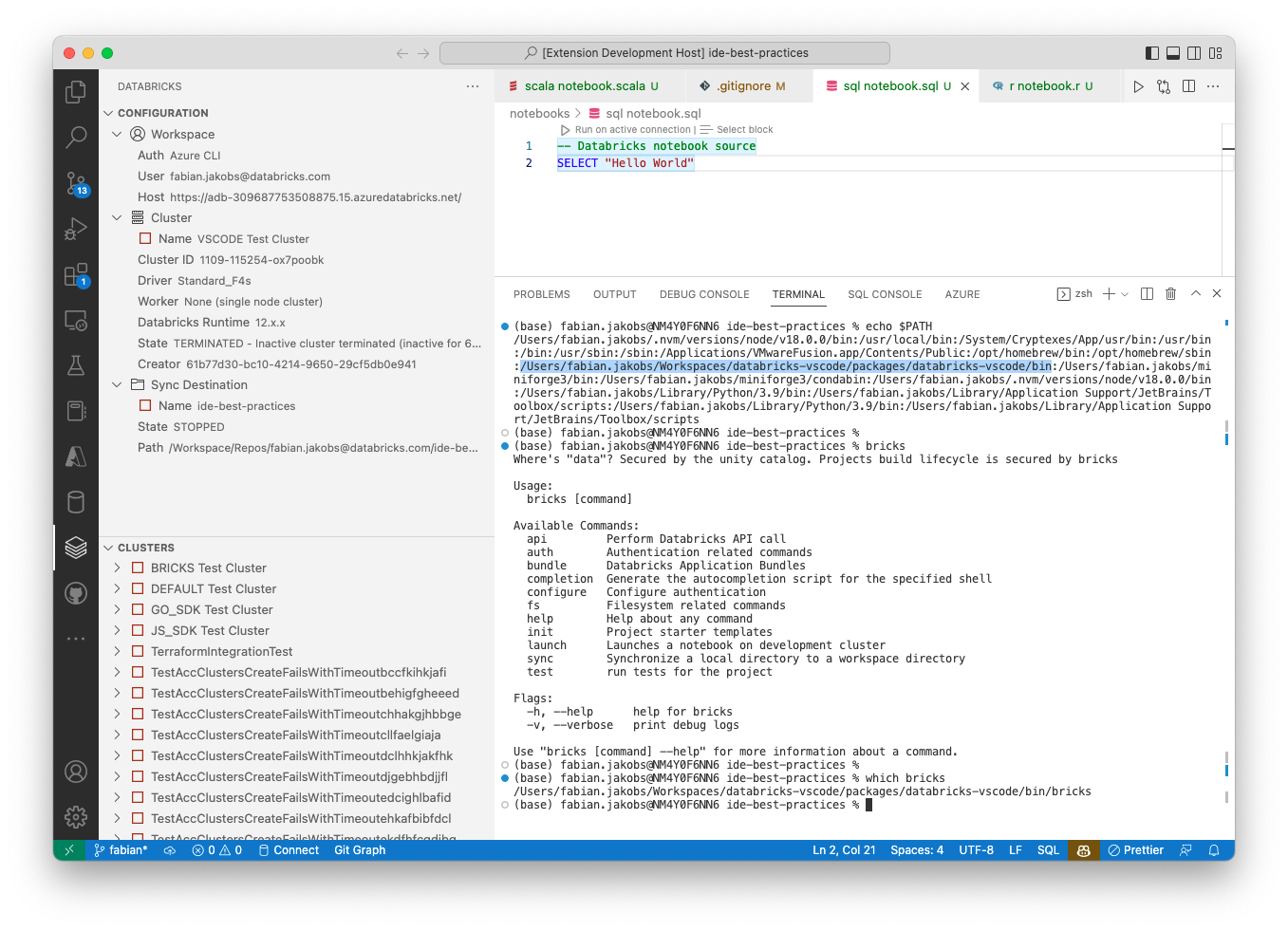
Task: Open the SQL CONSOLE panel tab
Action: pyautogui.click(x=885, y=294)
